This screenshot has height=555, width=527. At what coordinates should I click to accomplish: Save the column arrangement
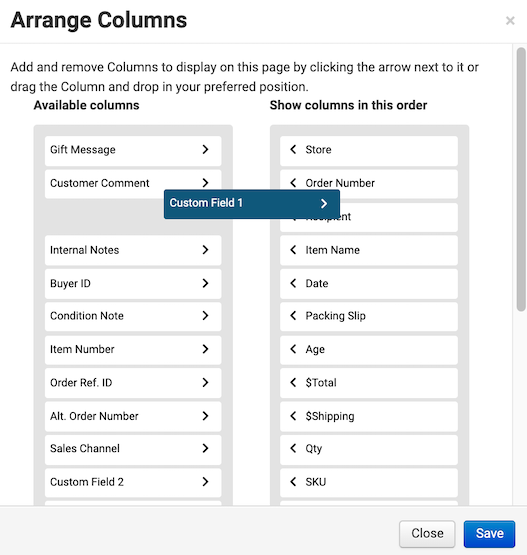click(x=489, y=533)
